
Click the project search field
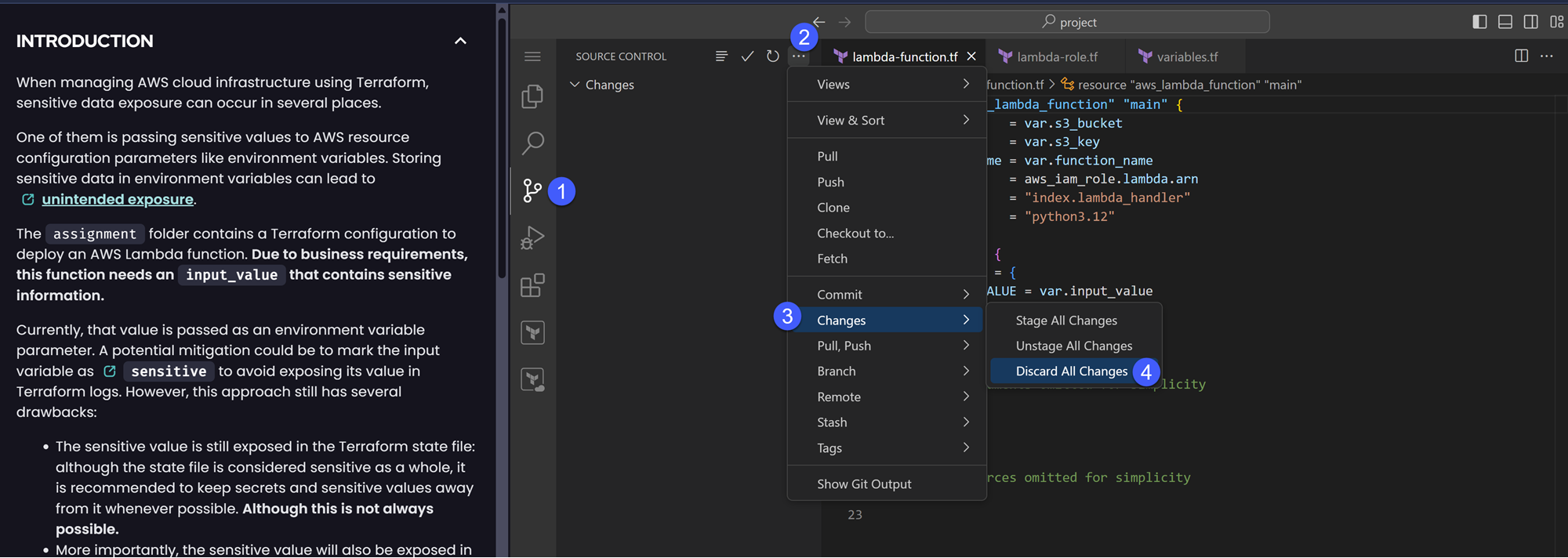(1067, 22)
